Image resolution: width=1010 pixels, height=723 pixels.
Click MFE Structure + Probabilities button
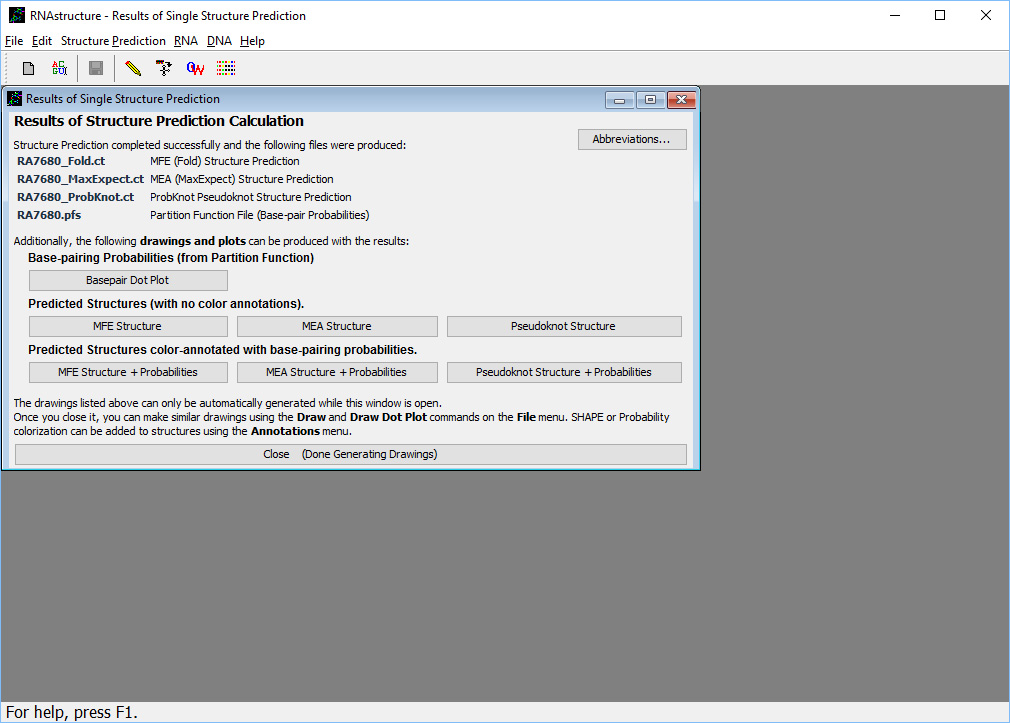point(128,372)
